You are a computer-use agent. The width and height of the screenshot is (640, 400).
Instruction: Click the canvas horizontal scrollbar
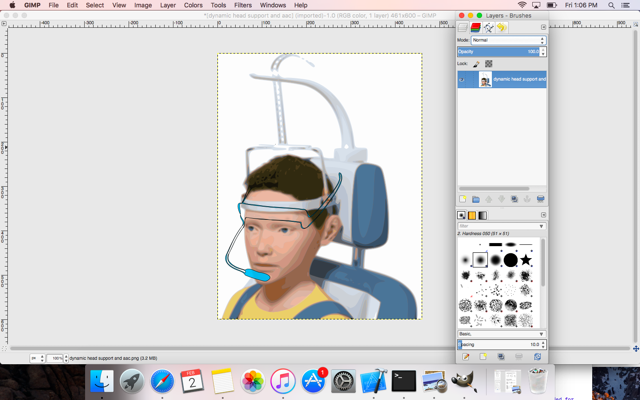tap(320, 348)
